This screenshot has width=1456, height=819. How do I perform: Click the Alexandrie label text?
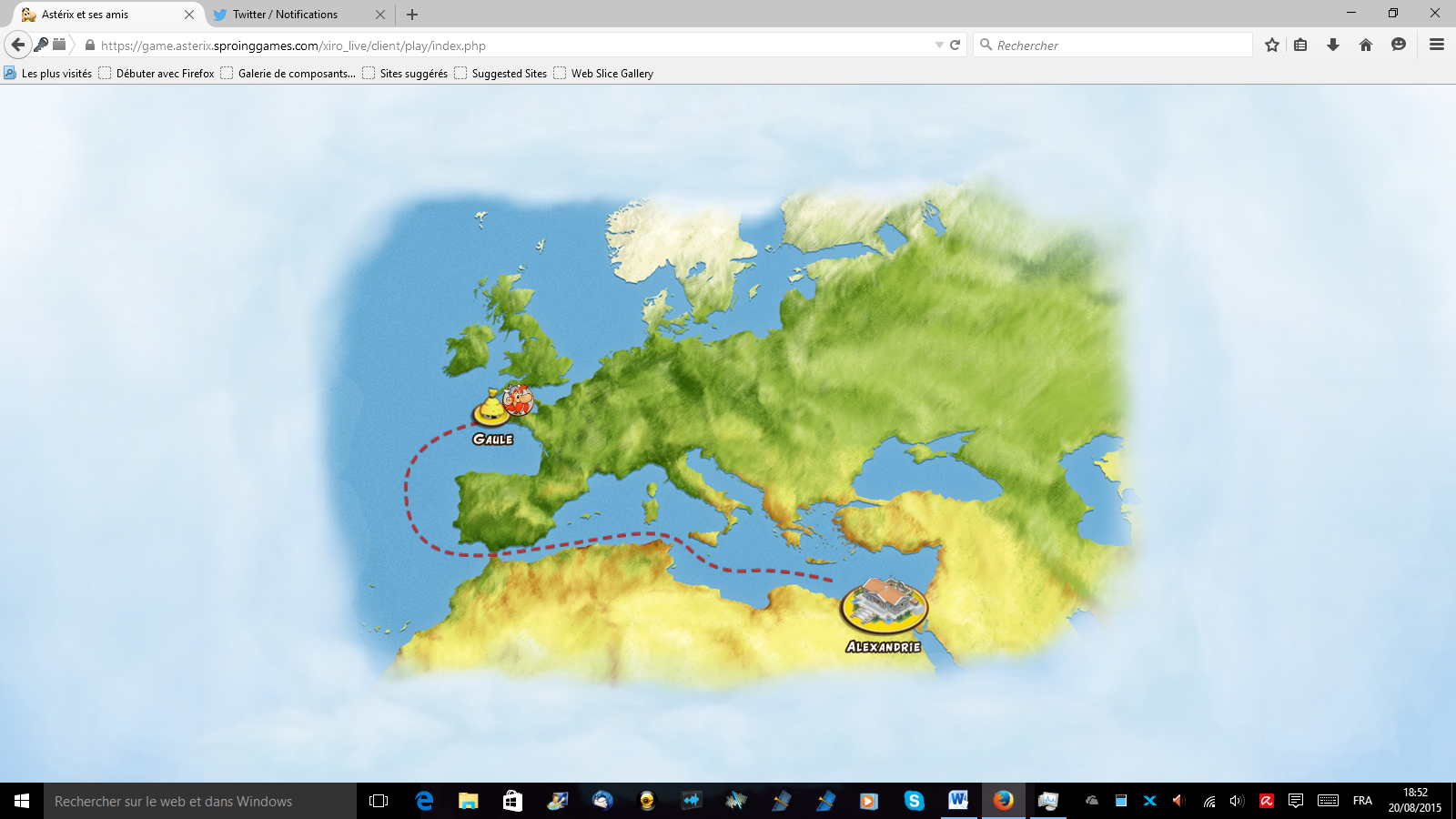click(884, 647)
